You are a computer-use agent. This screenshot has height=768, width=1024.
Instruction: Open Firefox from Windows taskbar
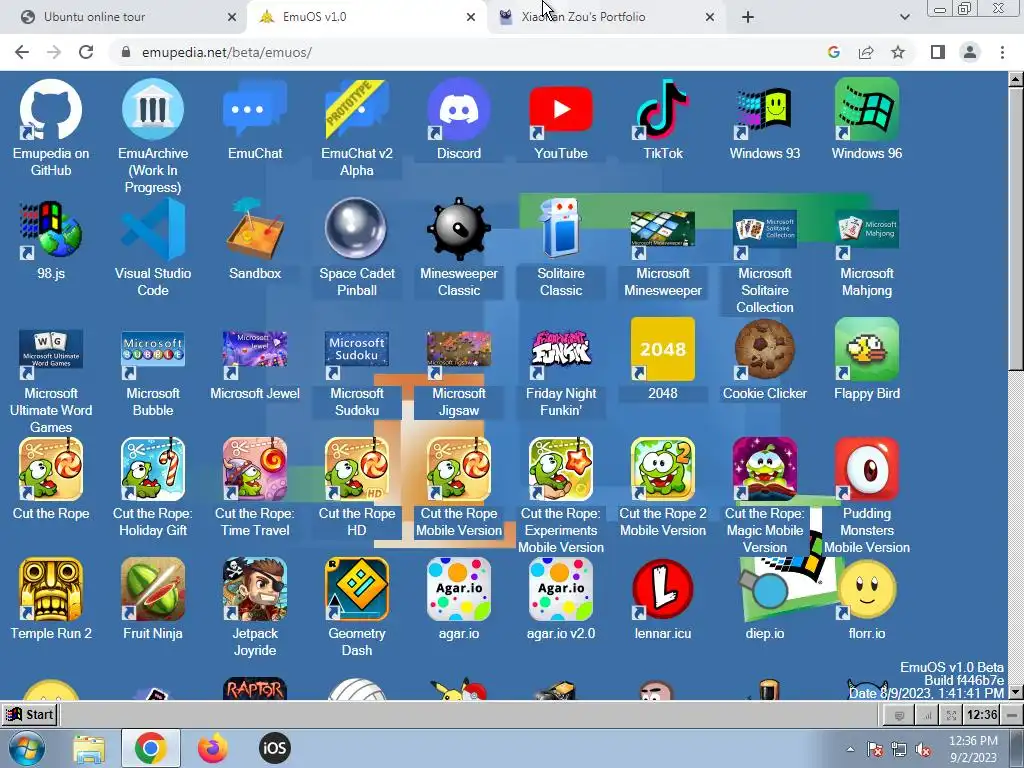(x=212, y=748)
